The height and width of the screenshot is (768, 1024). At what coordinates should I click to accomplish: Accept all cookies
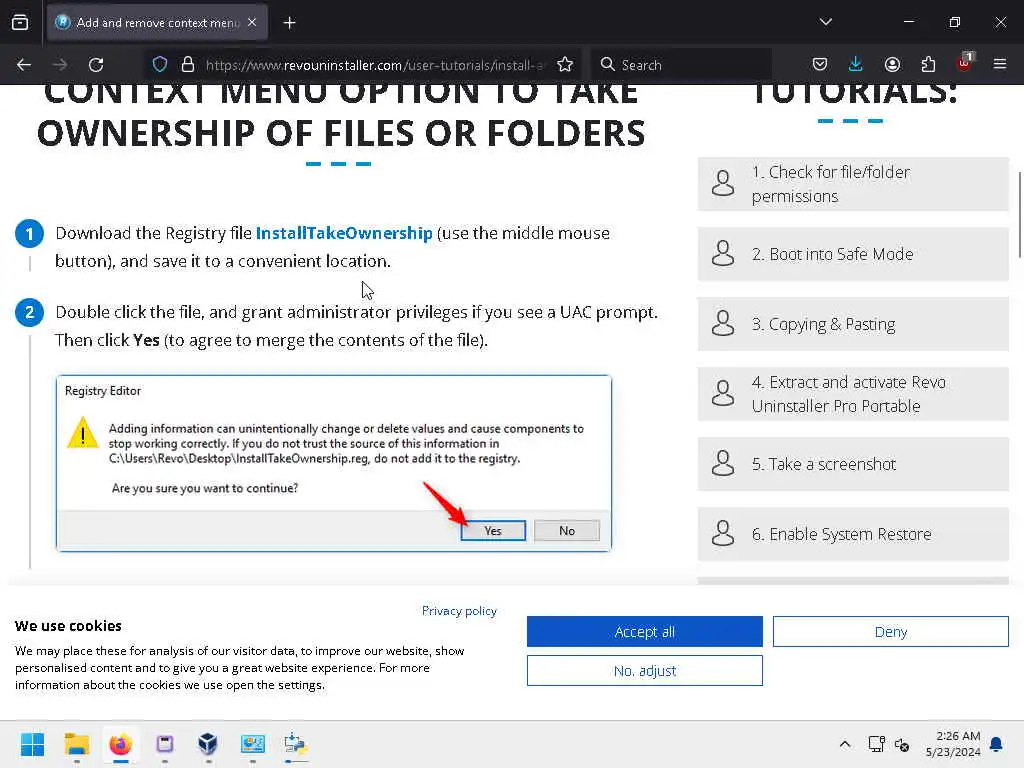[645, 632]
